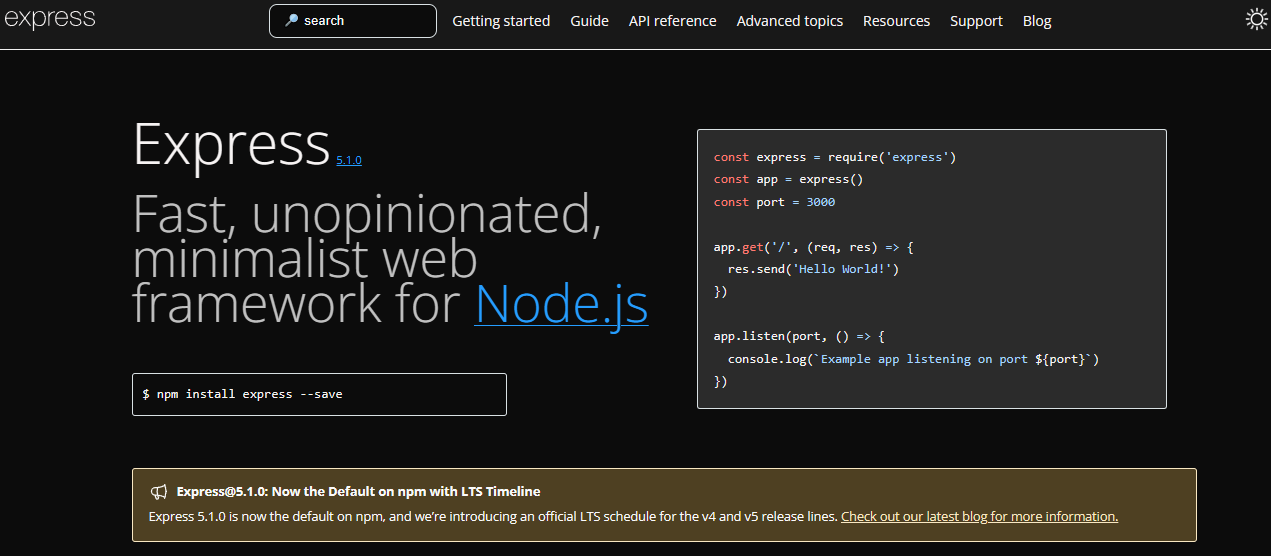Click the magnifier icon in search box
The width and height of the screenshot is (1271, 556).
point(291,20)
